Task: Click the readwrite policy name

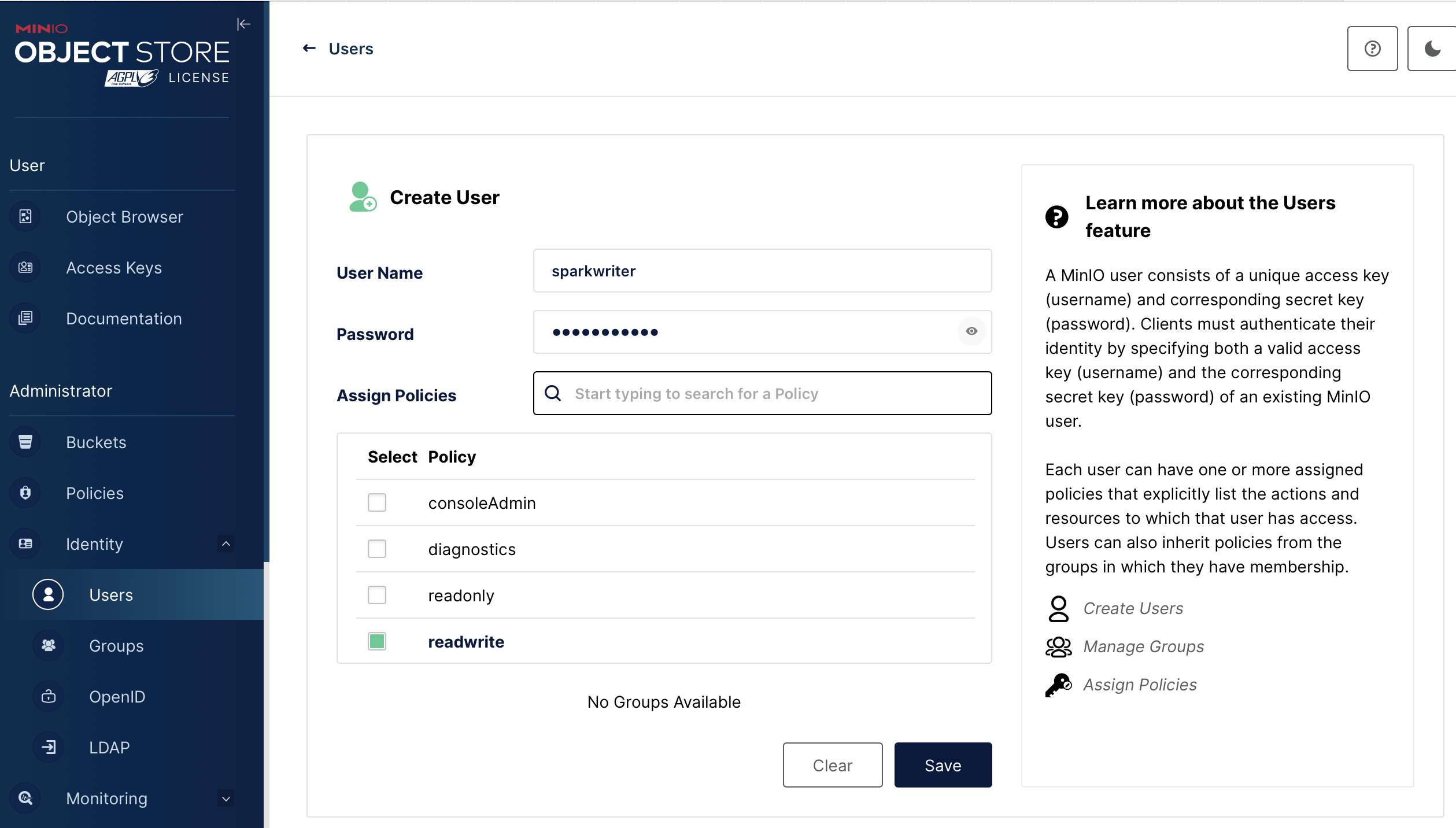Action: pos(466,642)
